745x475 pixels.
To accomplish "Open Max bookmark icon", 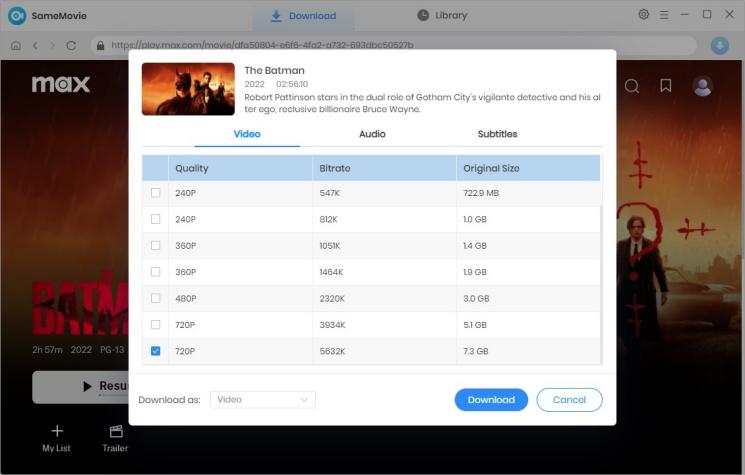I will click(x=666, y=86).
